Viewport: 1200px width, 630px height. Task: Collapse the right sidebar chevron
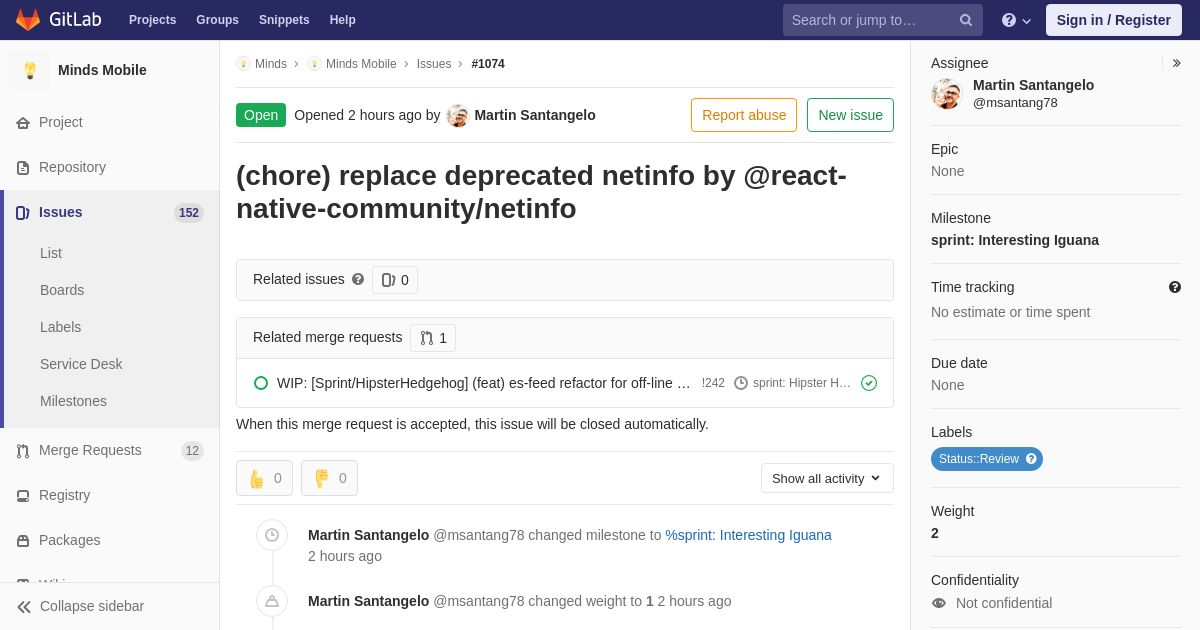[1176, 63]
